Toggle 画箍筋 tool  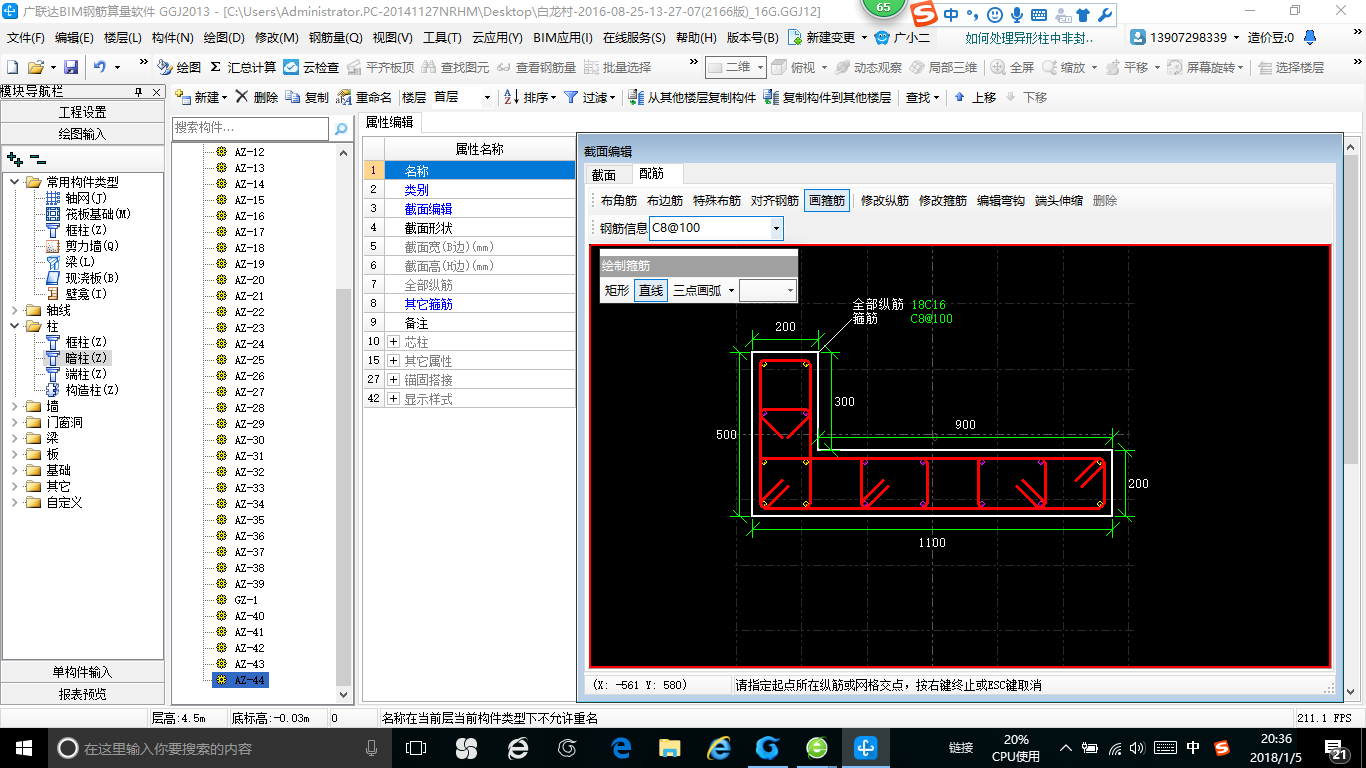pos(827,201)
